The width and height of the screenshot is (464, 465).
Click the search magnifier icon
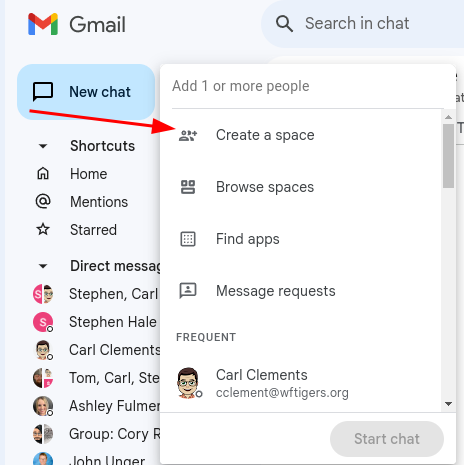(284, 24)
